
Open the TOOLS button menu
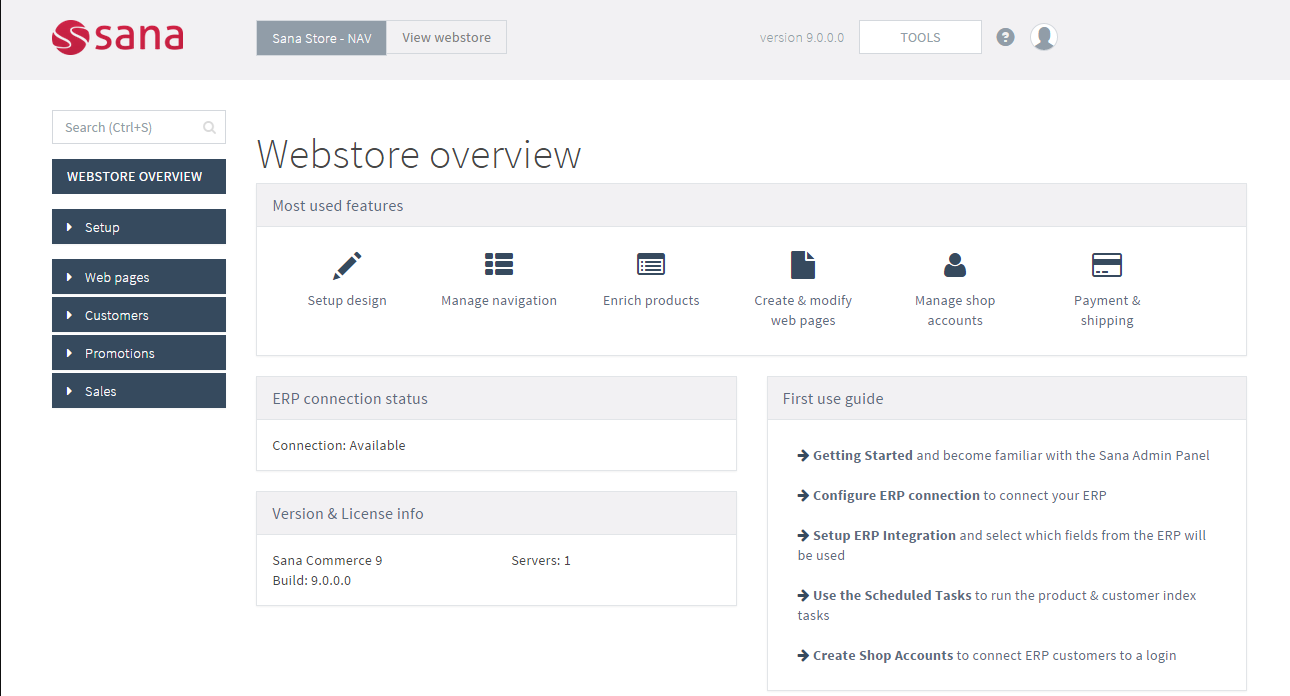[x=920, y=38]
